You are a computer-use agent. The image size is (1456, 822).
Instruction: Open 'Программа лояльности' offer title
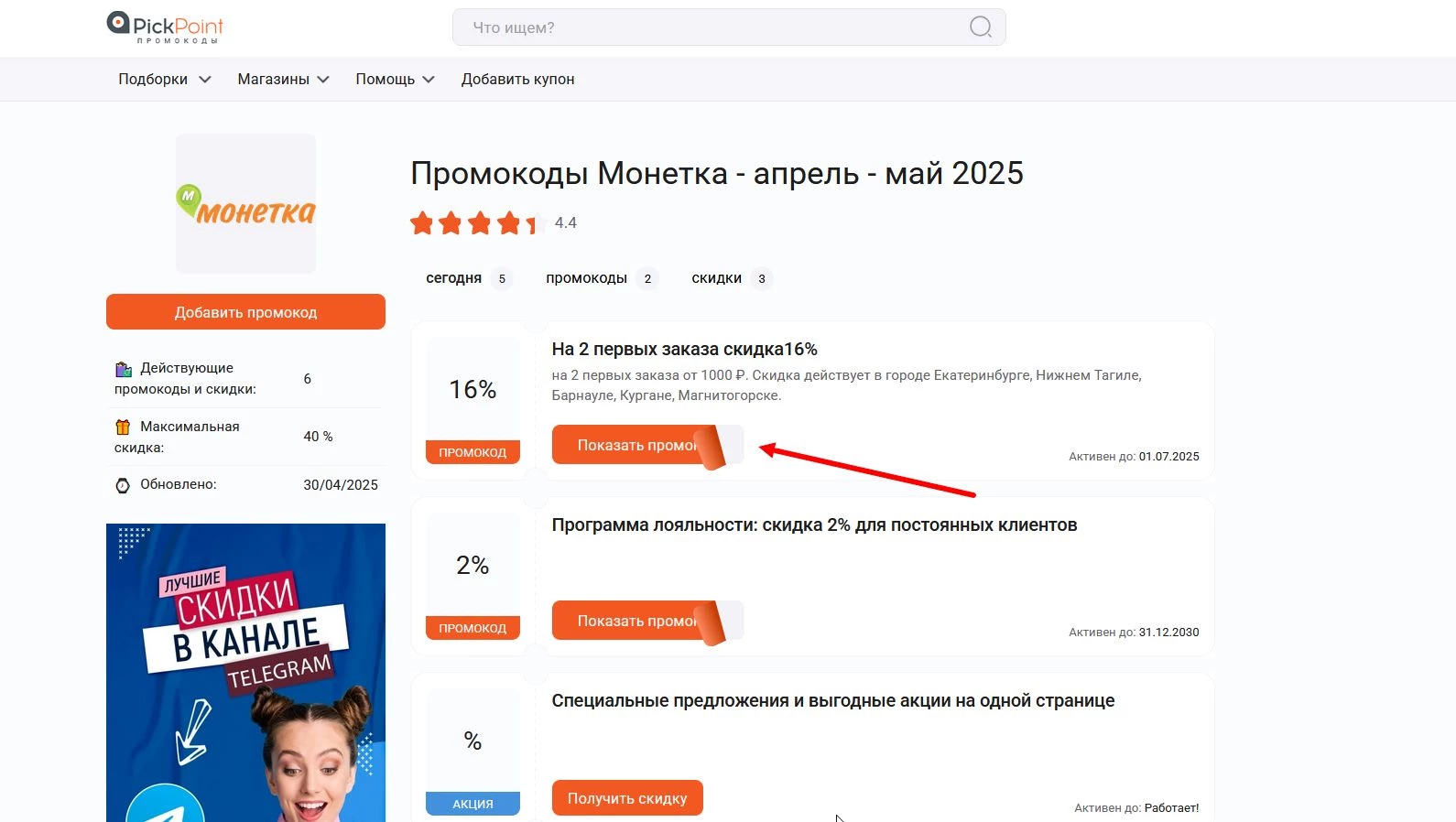pyautogui.click(x=814, y=525)
